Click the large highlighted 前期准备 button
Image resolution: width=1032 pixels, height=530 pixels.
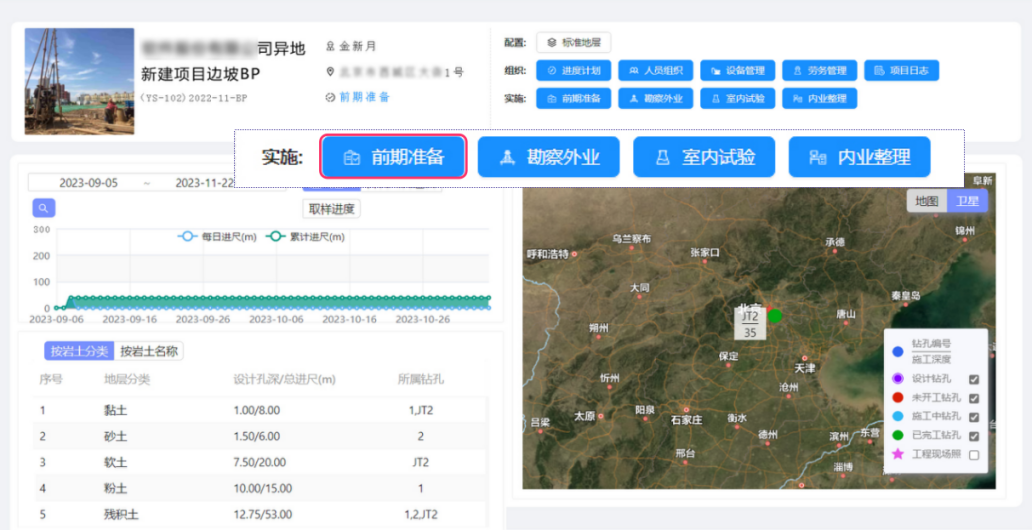point(393,157)
